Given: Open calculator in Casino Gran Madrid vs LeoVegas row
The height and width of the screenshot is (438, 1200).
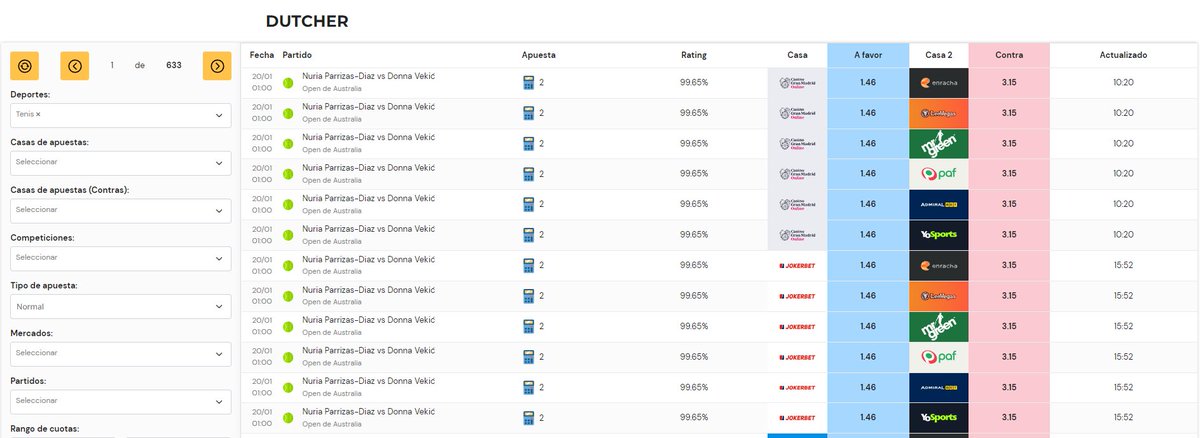Looking at the screenshot, I should click(x=528, y=113).
